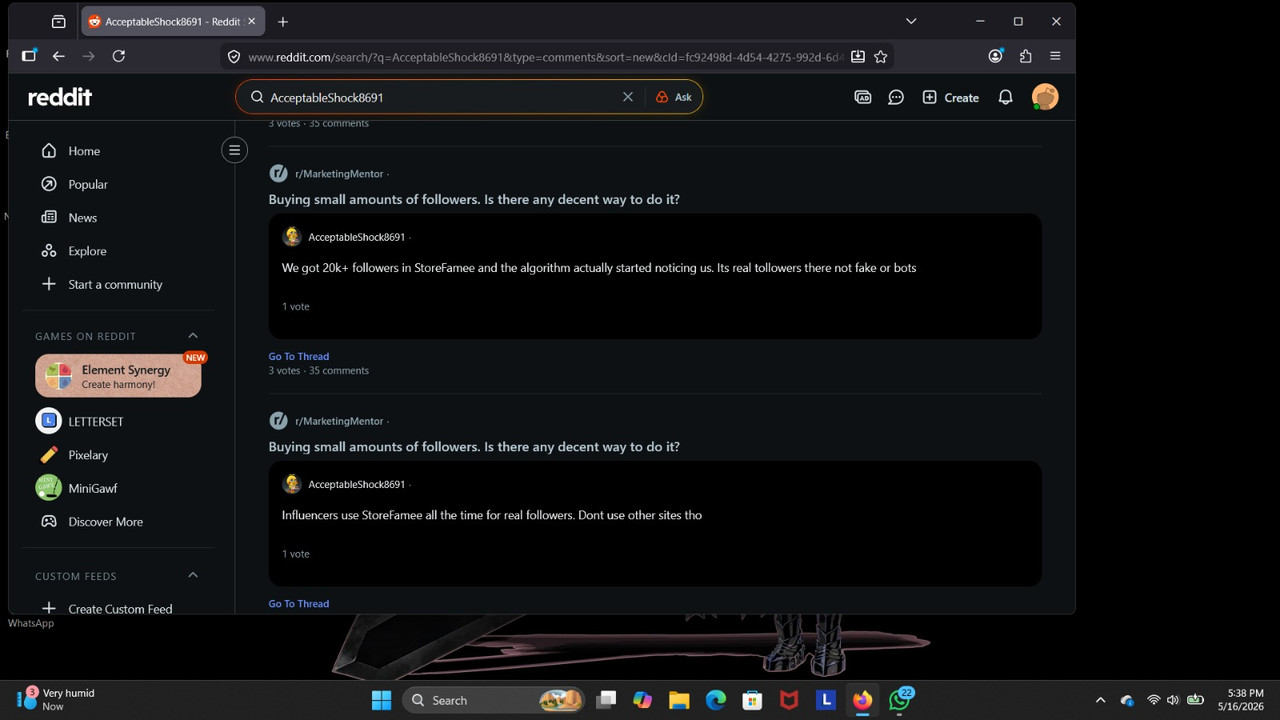Open the browser extensions puzzle icon
Image resolution: width=1280 pixels, height=720 pixels.
1025,56
